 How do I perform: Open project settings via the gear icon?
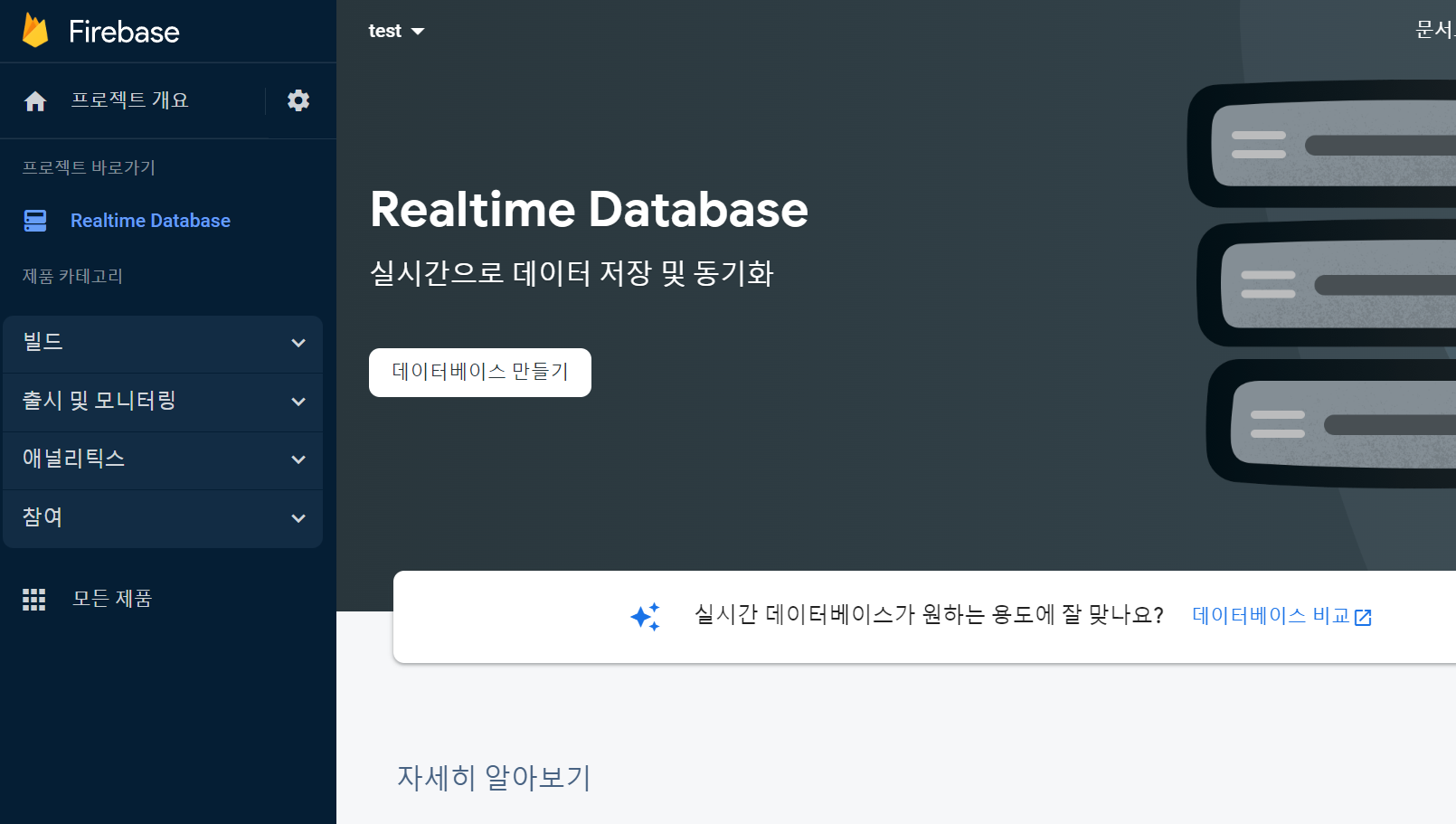(x=298, y=100)
